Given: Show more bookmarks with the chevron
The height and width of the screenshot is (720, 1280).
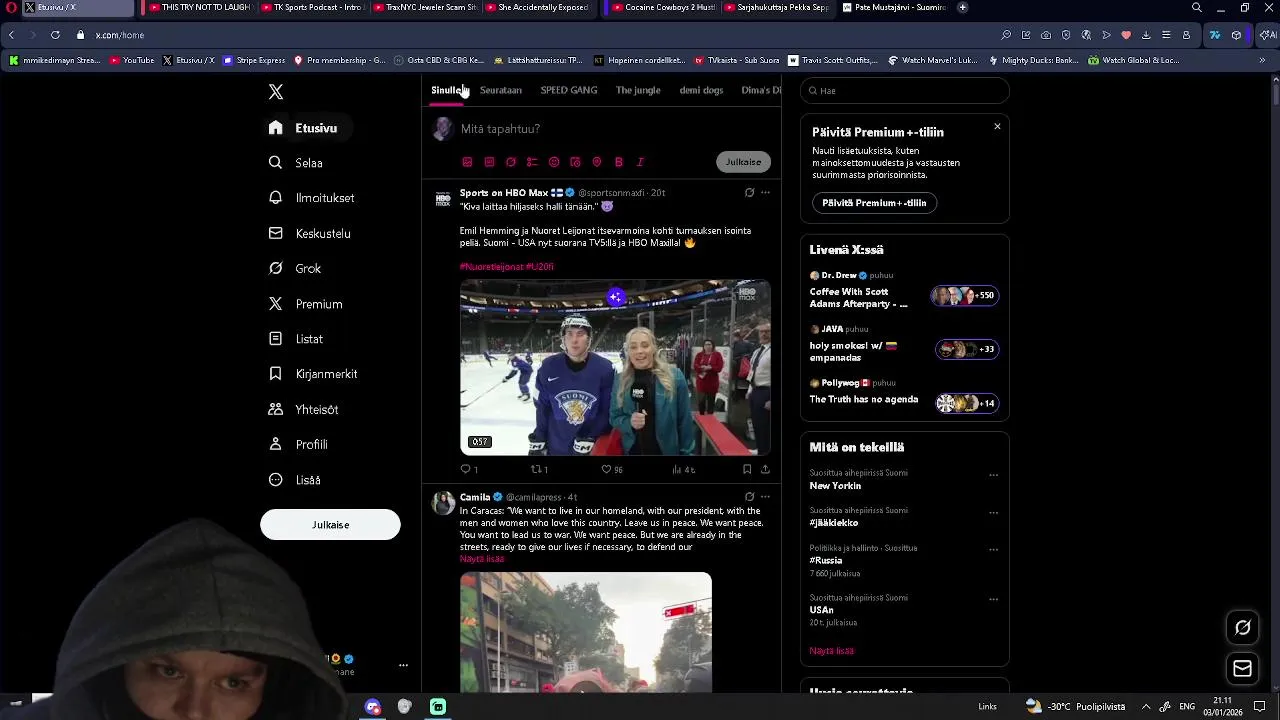Looking at the screenshot, I should coord(1262,60).
